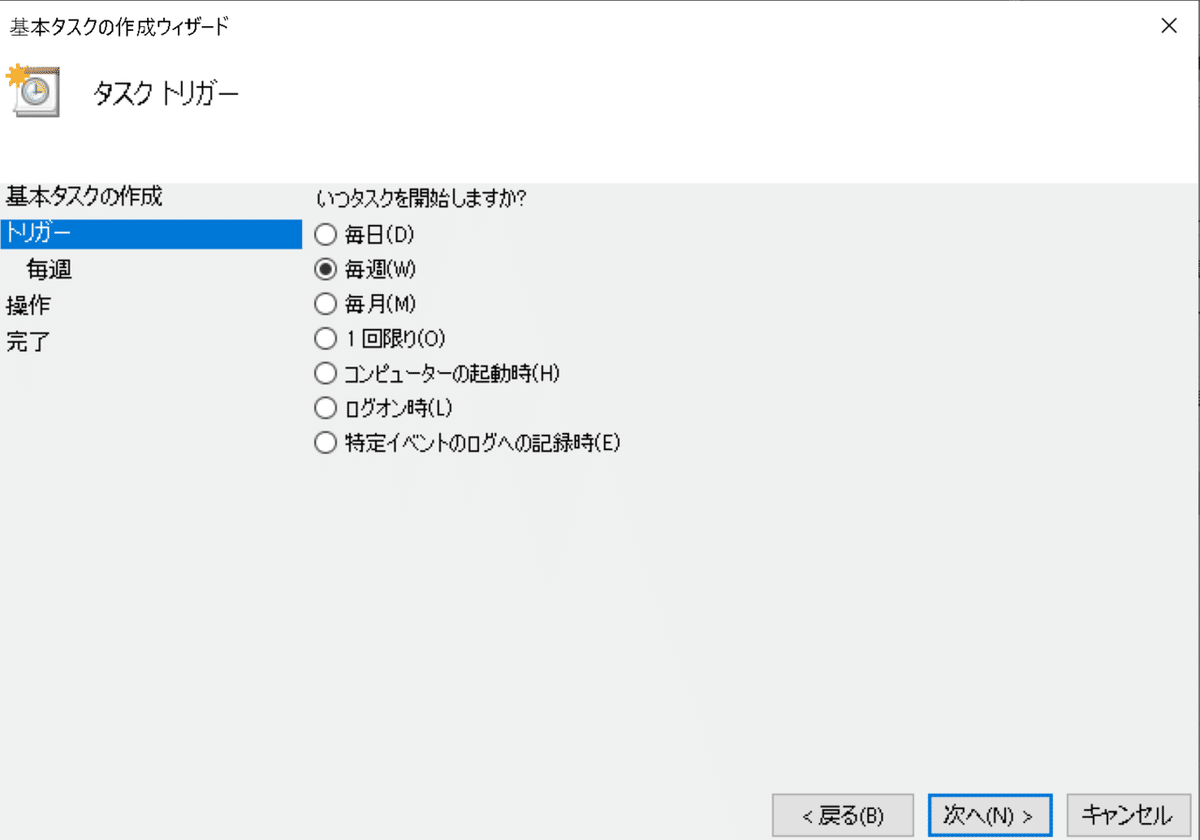
Task: Select the トリガー step in sidebar
Action: (x=151, y=233)
